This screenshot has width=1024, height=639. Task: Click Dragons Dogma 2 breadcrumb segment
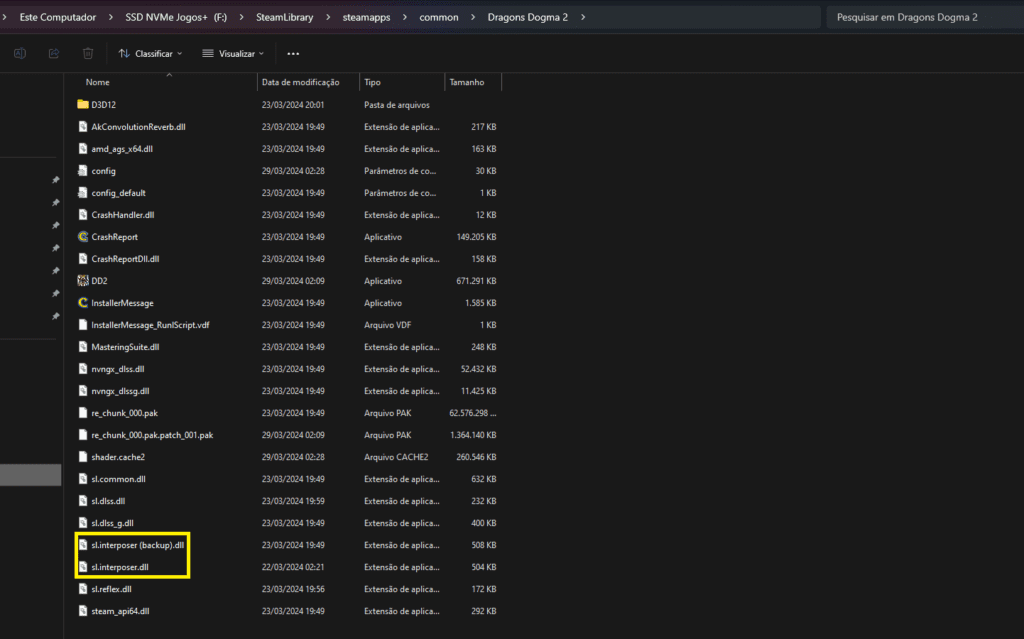528,17
